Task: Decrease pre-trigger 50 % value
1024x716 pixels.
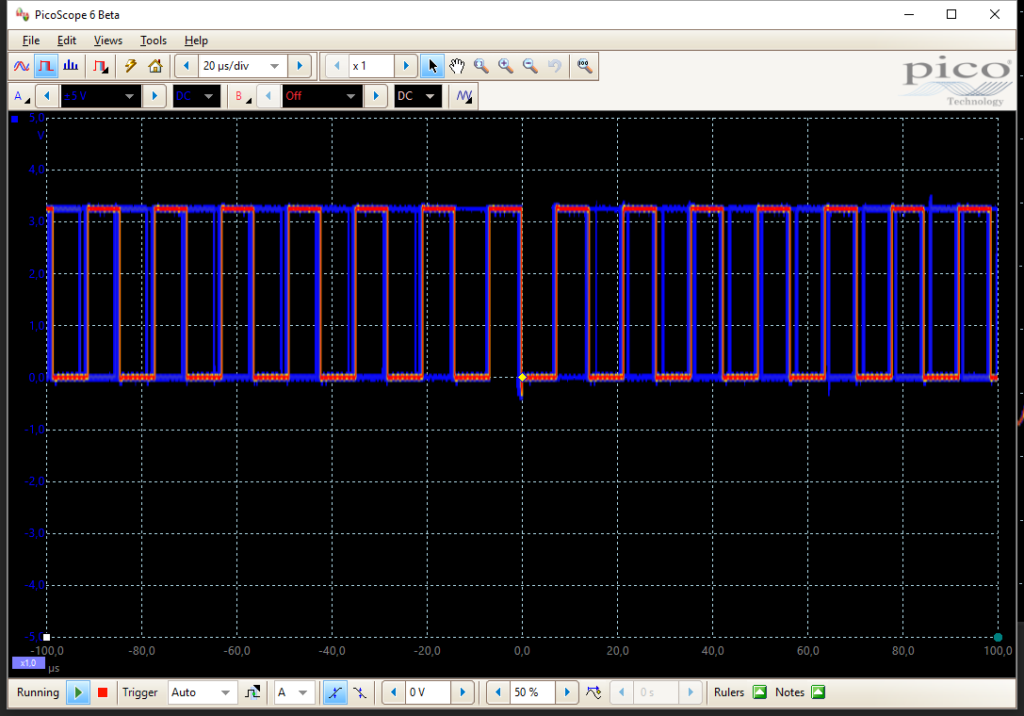Action: 498,692
